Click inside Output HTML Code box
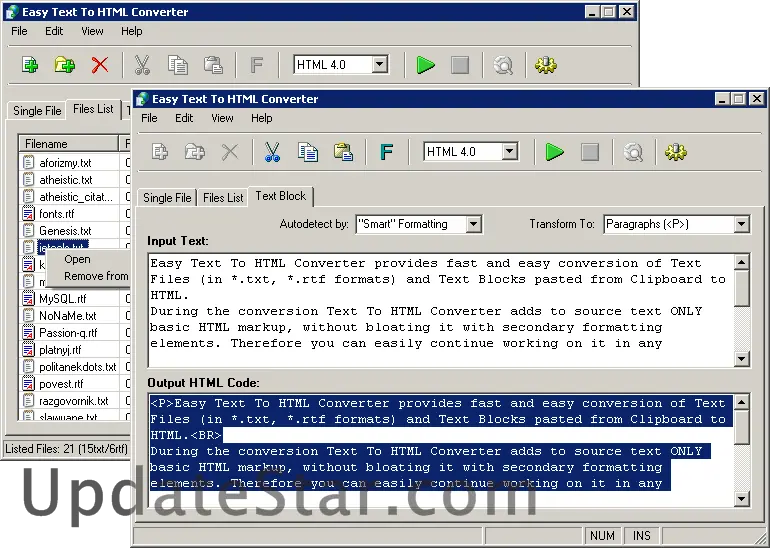 (x=441, y=450)
